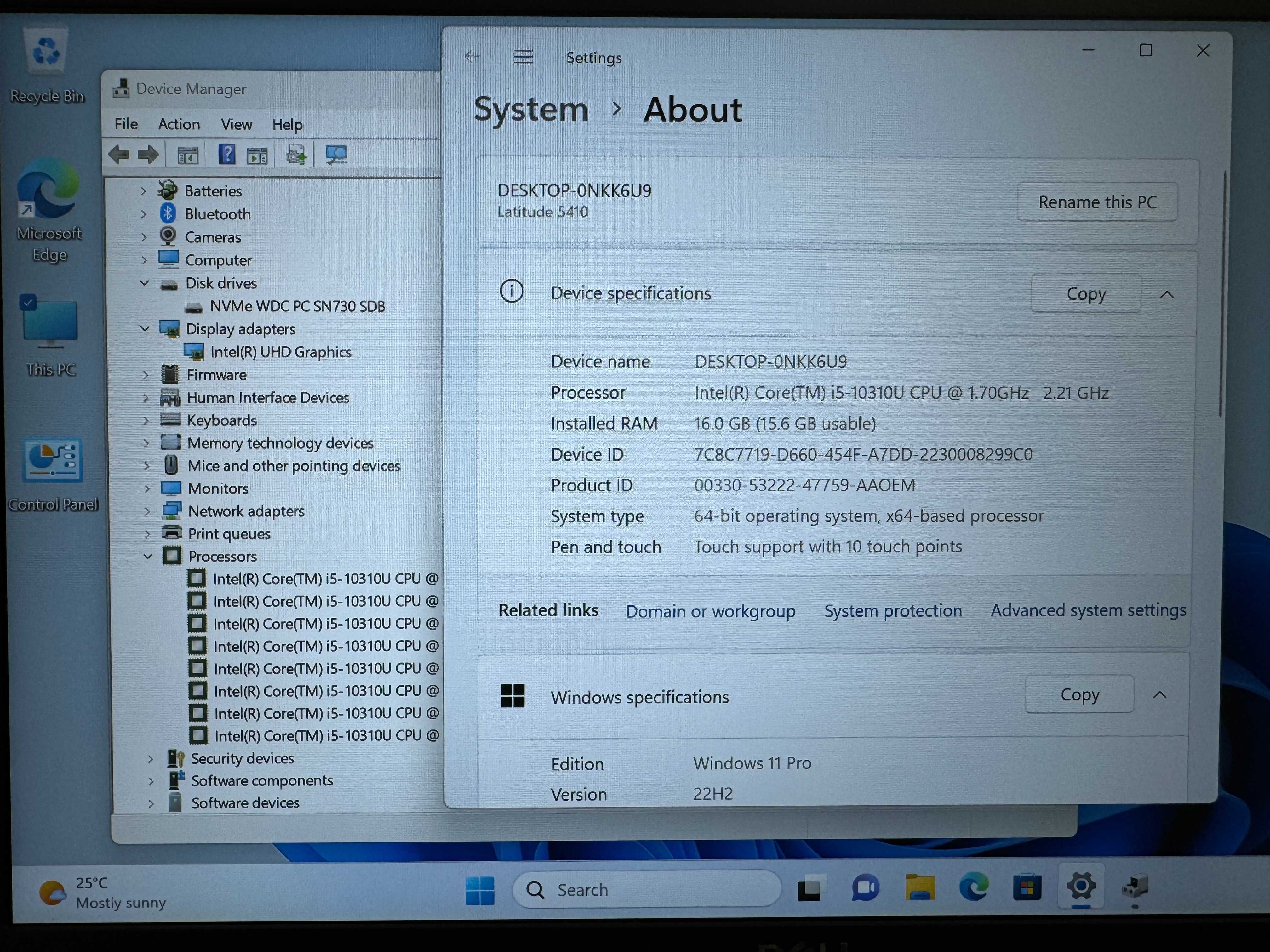This screenshot has width=1270, height=952.
Task: Click the Product ID value 00330-53222-47759-AAOEM
Action: point(804,485)
